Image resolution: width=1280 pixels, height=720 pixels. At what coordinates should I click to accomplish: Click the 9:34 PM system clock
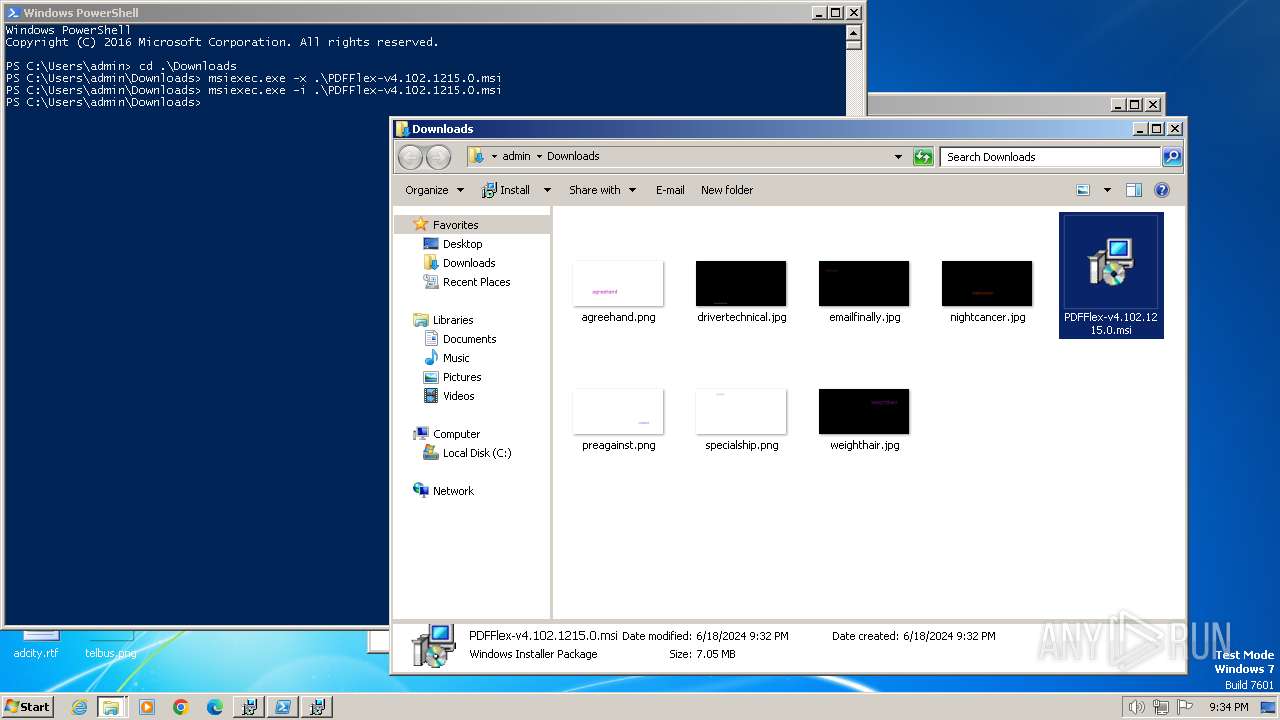tap(1228, 707)
